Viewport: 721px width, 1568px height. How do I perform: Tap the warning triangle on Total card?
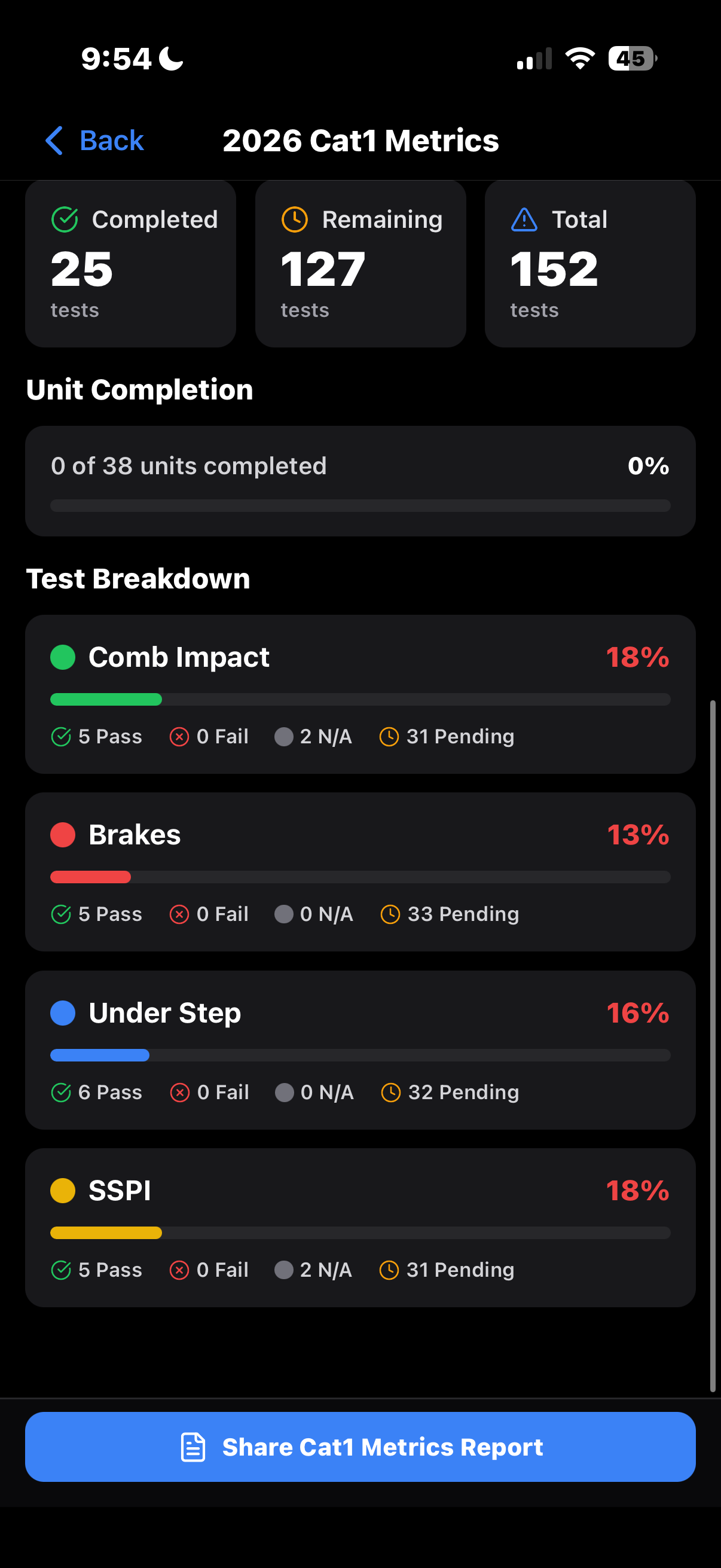[524, 219]
